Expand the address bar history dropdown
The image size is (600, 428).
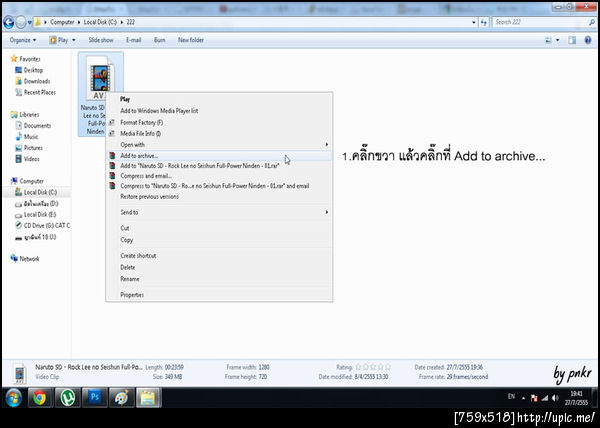click(474, 23)
